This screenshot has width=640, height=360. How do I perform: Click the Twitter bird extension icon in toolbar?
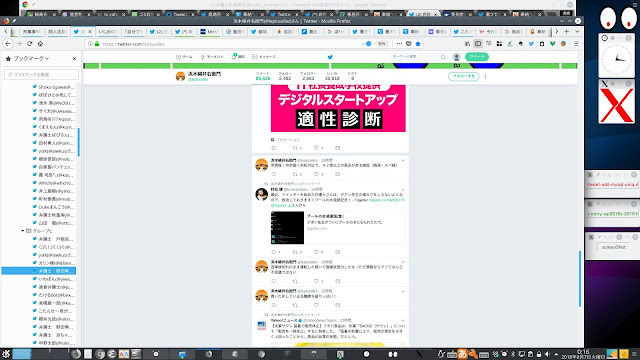tap(531, 44)
